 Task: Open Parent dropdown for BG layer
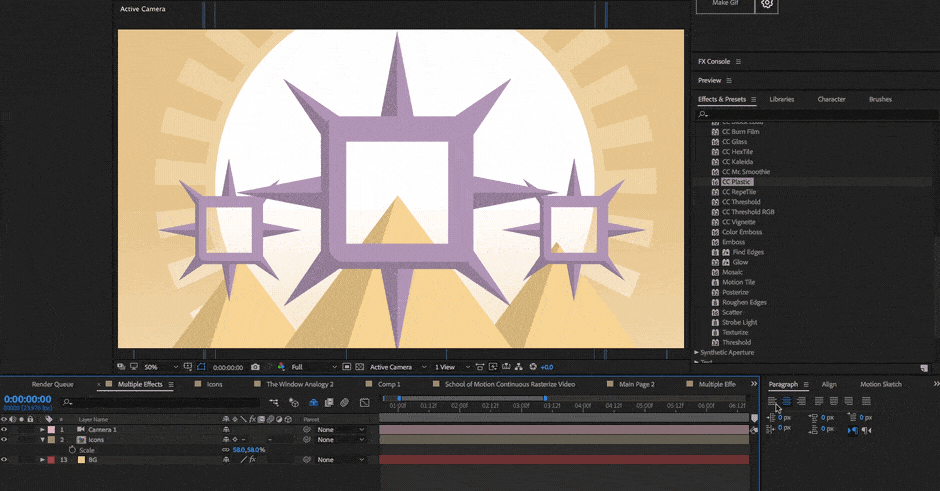[x=341, y=460]
